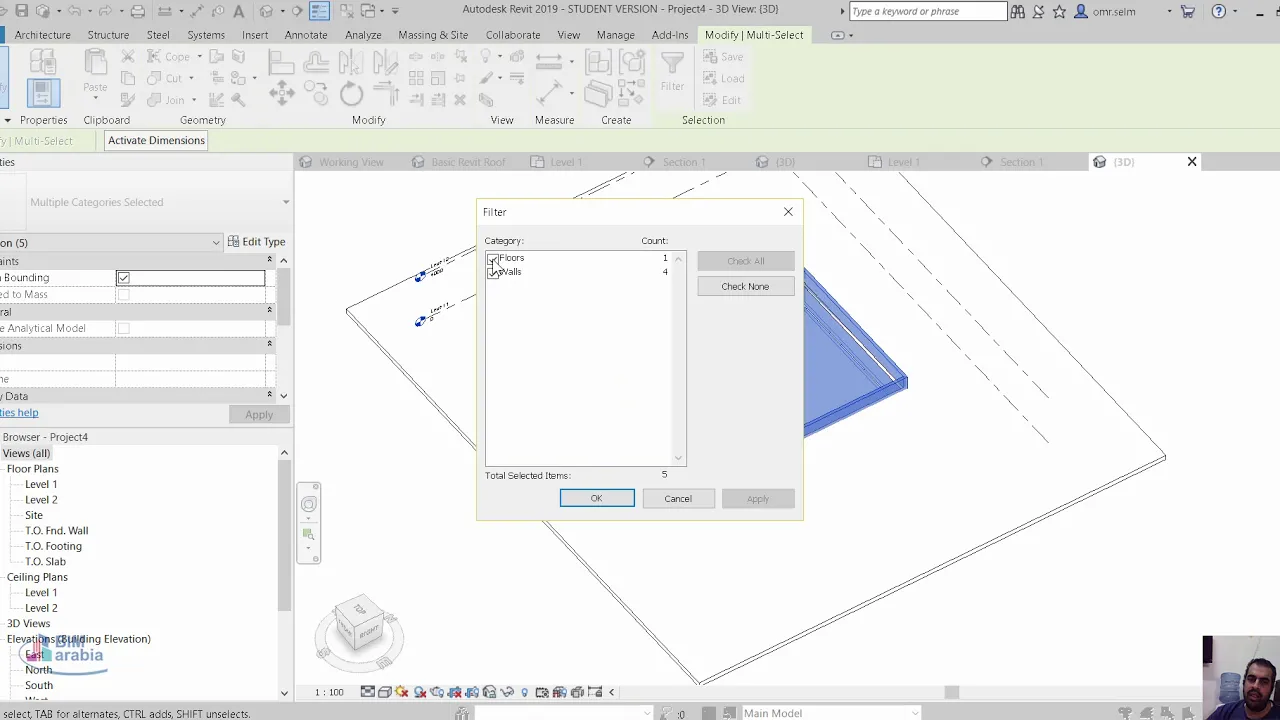Viewport: 1280px width, 720px height.
Task: Toggle the Floors category checkbox
Action: (x=492, y=259)
